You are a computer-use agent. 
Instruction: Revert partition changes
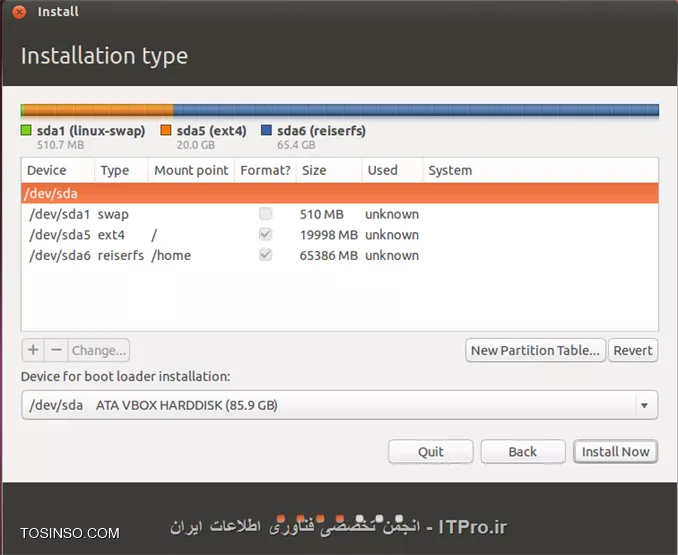click(x=633, y=350)
